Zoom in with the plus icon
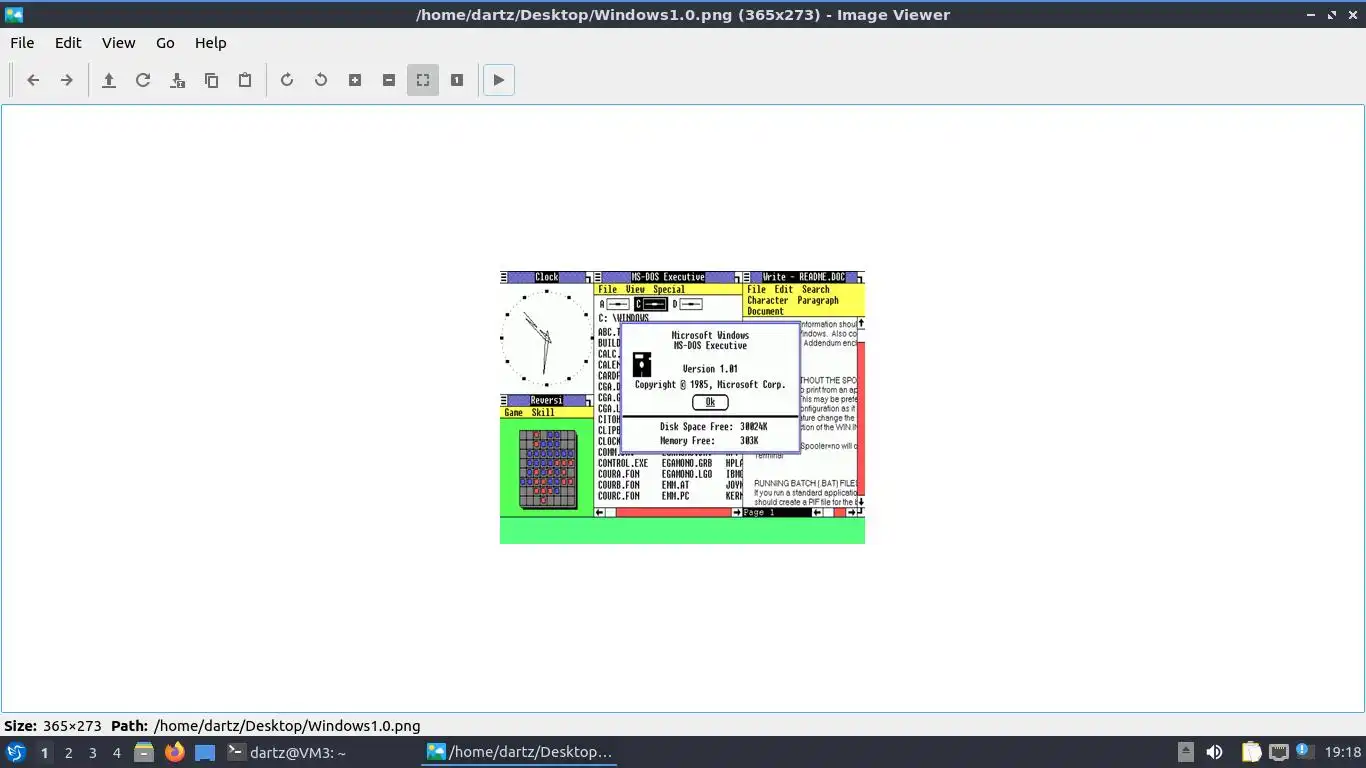 [355, 80]
